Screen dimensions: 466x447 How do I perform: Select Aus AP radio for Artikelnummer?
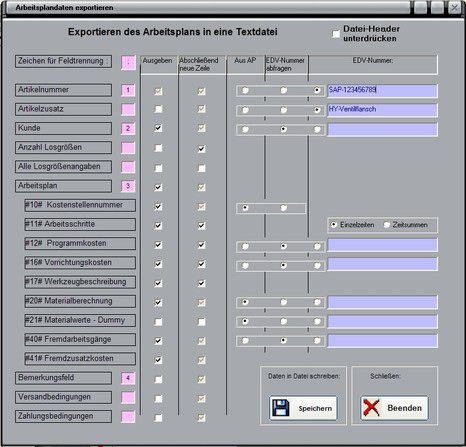coord(245,90)
